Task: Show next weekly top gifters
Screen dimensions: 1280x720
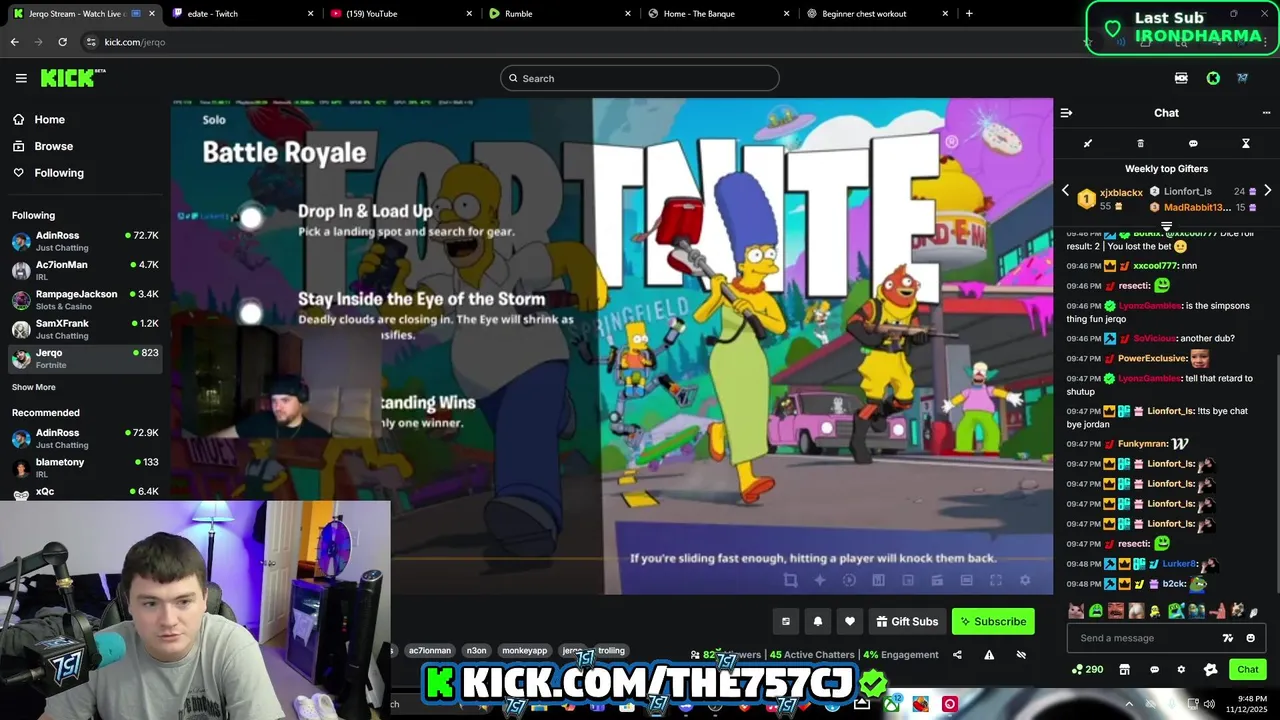Action: (x=1267, y=190)
